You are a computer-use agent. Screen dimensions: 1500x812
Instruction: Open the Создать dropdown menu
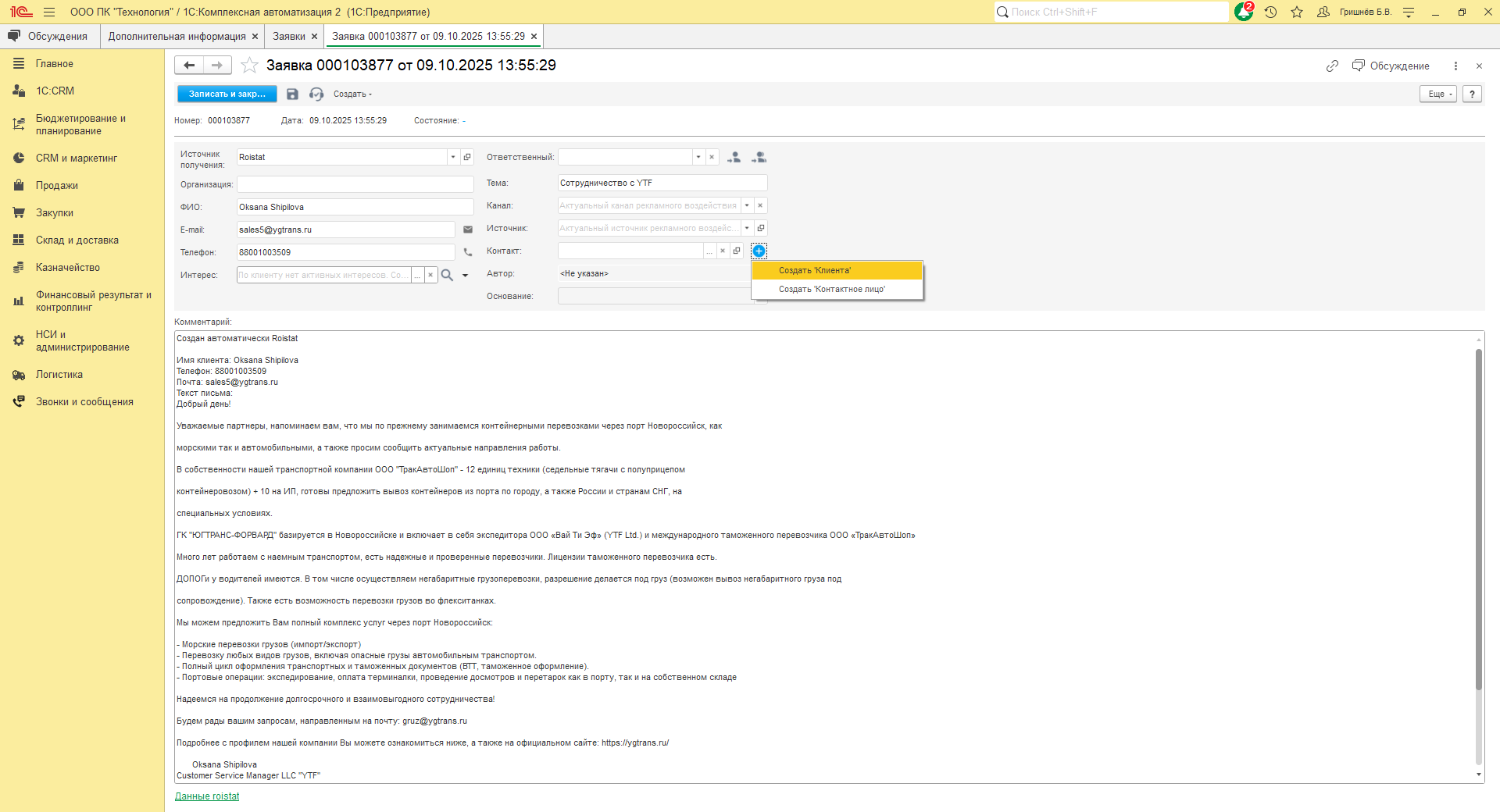[352, 94]
